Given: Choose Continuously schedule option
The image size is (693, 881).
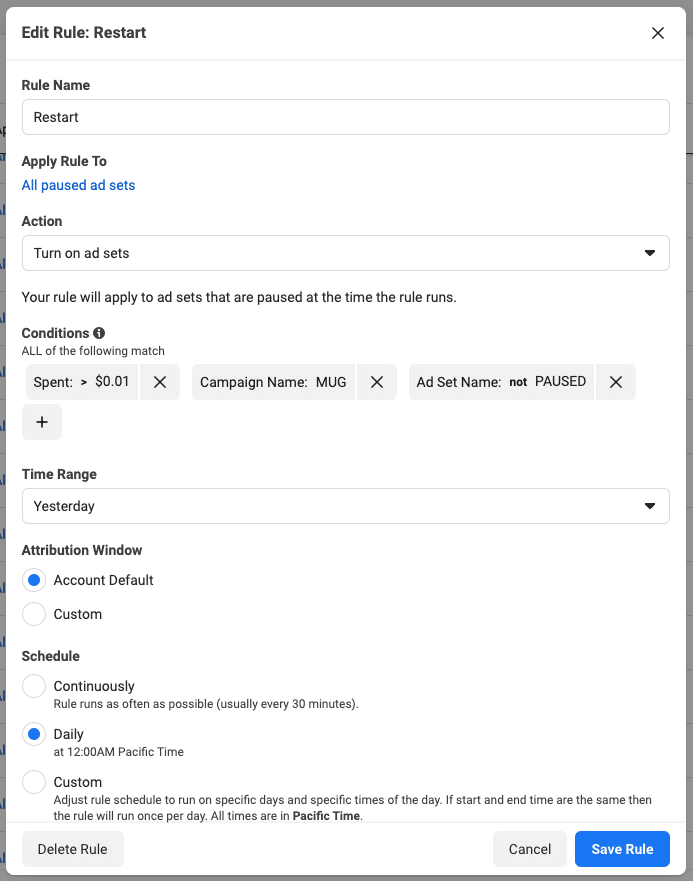Looking at the screenshot, I should [34, 686].
